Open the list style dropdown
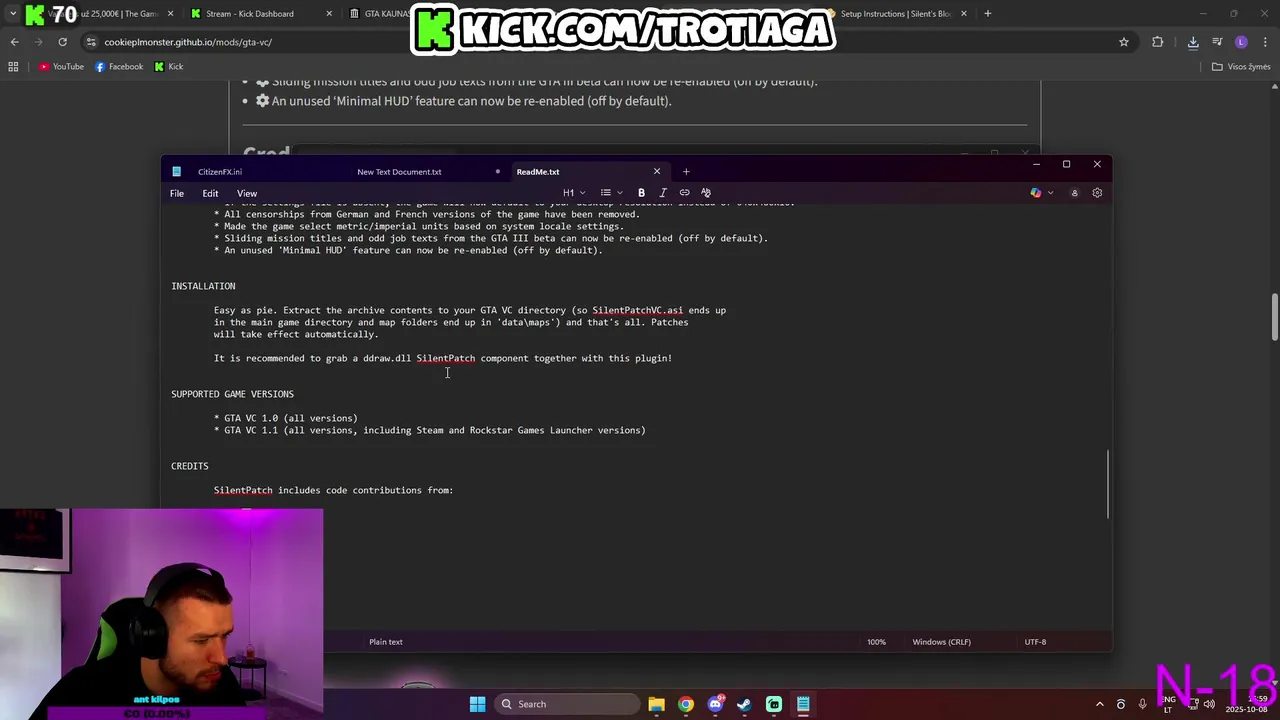Image resolution: width=1280 pixels, height=720 pixels. tap(612, 192)
